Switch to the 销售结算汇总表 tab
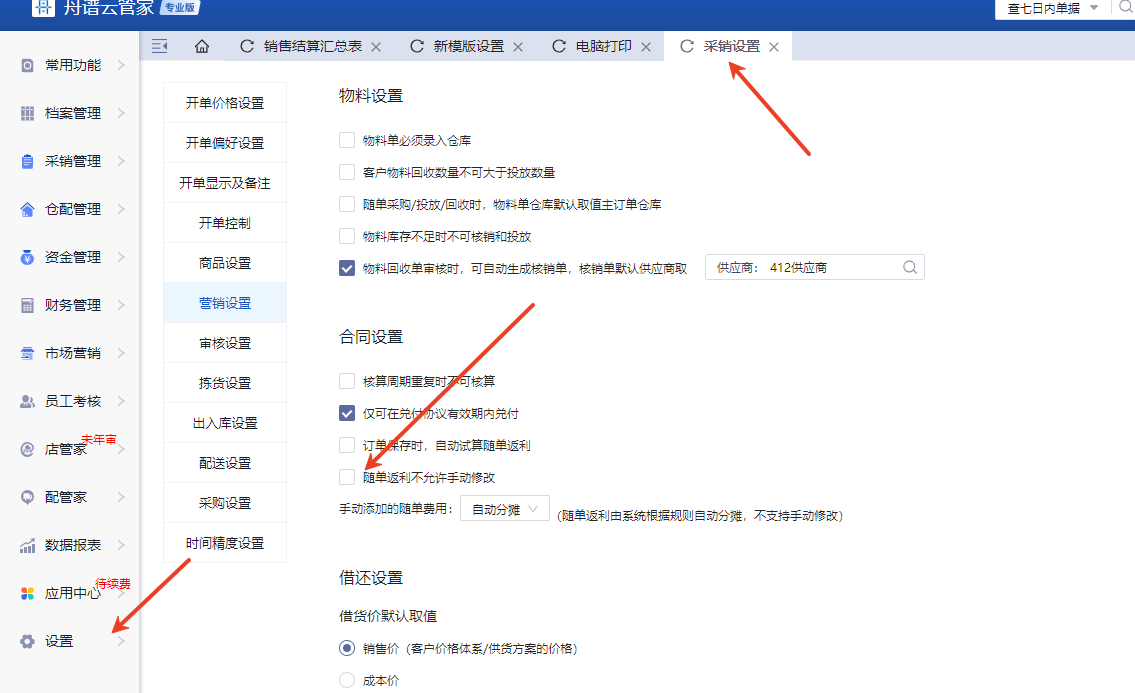The image size is (1135, 693). 312,47
